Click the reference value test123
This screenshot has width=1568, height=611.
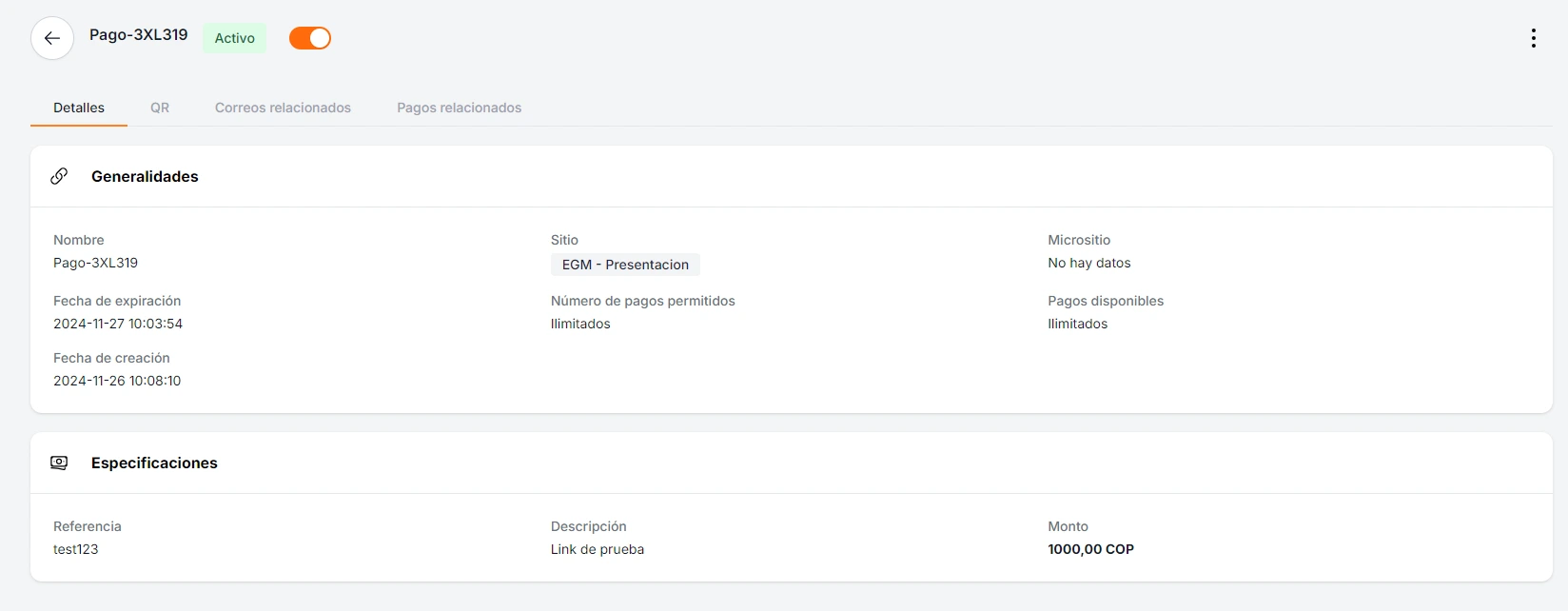(76, 549)
